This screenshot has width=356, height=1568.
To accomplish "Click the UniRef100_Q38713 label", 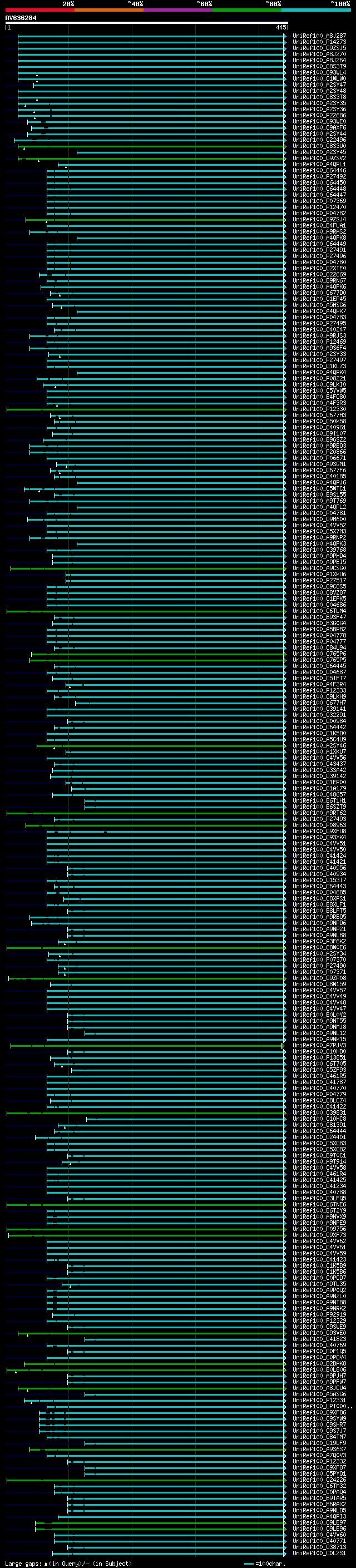I will (x=319, y=1547).
